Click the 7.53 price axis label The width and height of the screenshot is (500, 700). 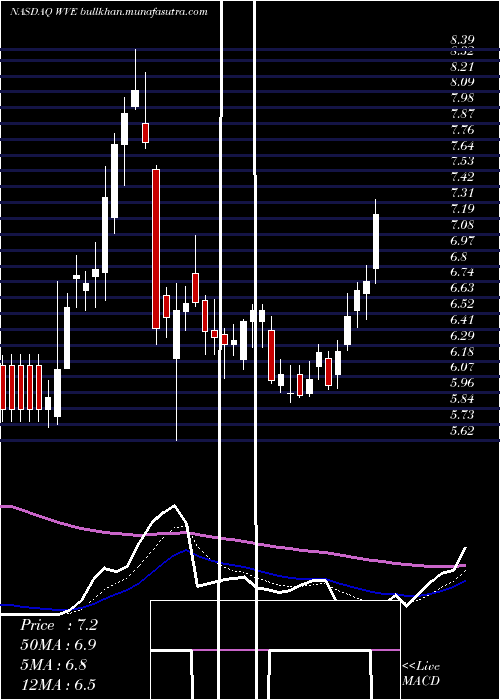(x=462, y=161)
